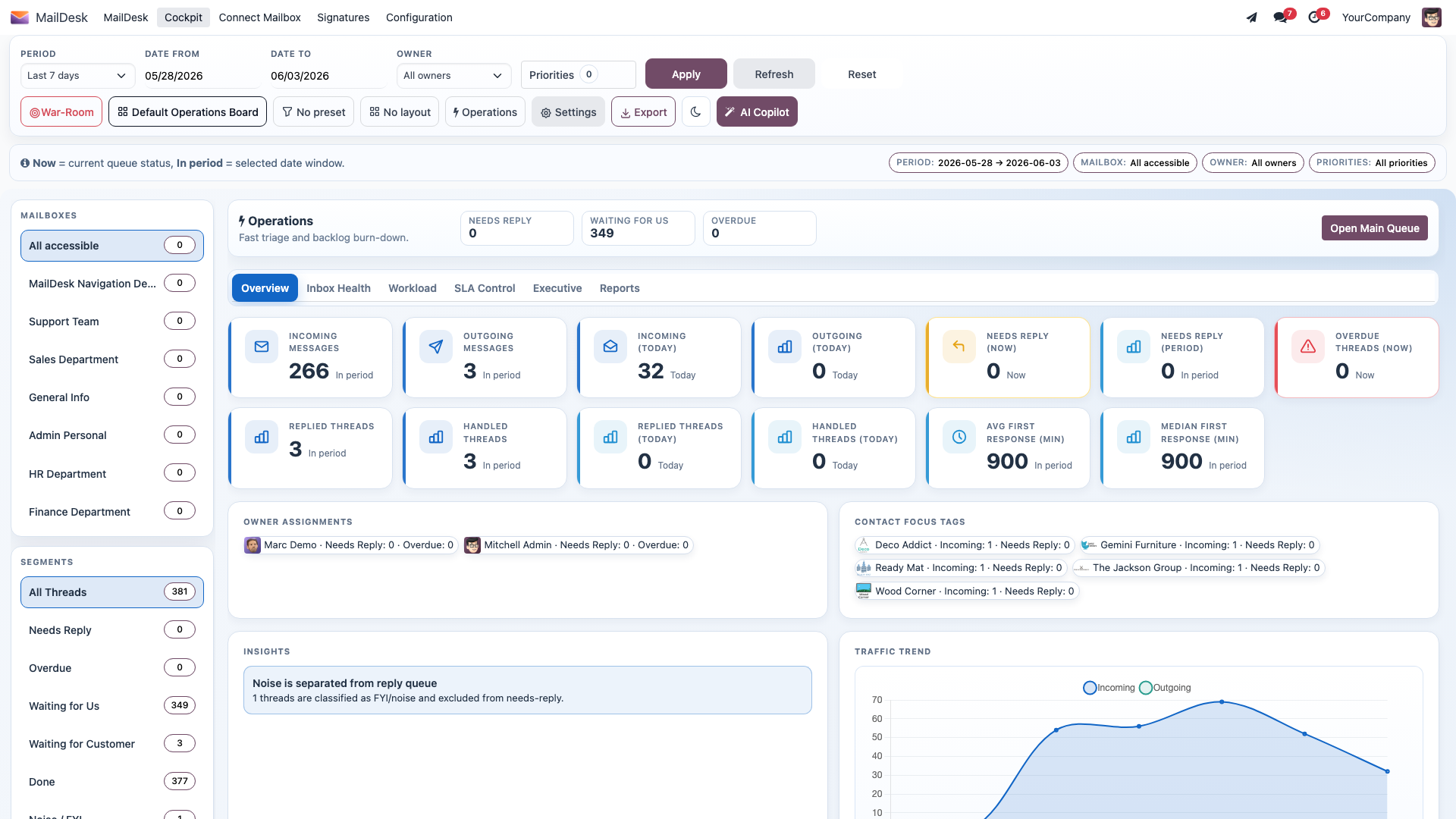Image resolution: width=1456 pixels, height=819 pixels.
Task: Select the Done segment
Action: (112, 782)
